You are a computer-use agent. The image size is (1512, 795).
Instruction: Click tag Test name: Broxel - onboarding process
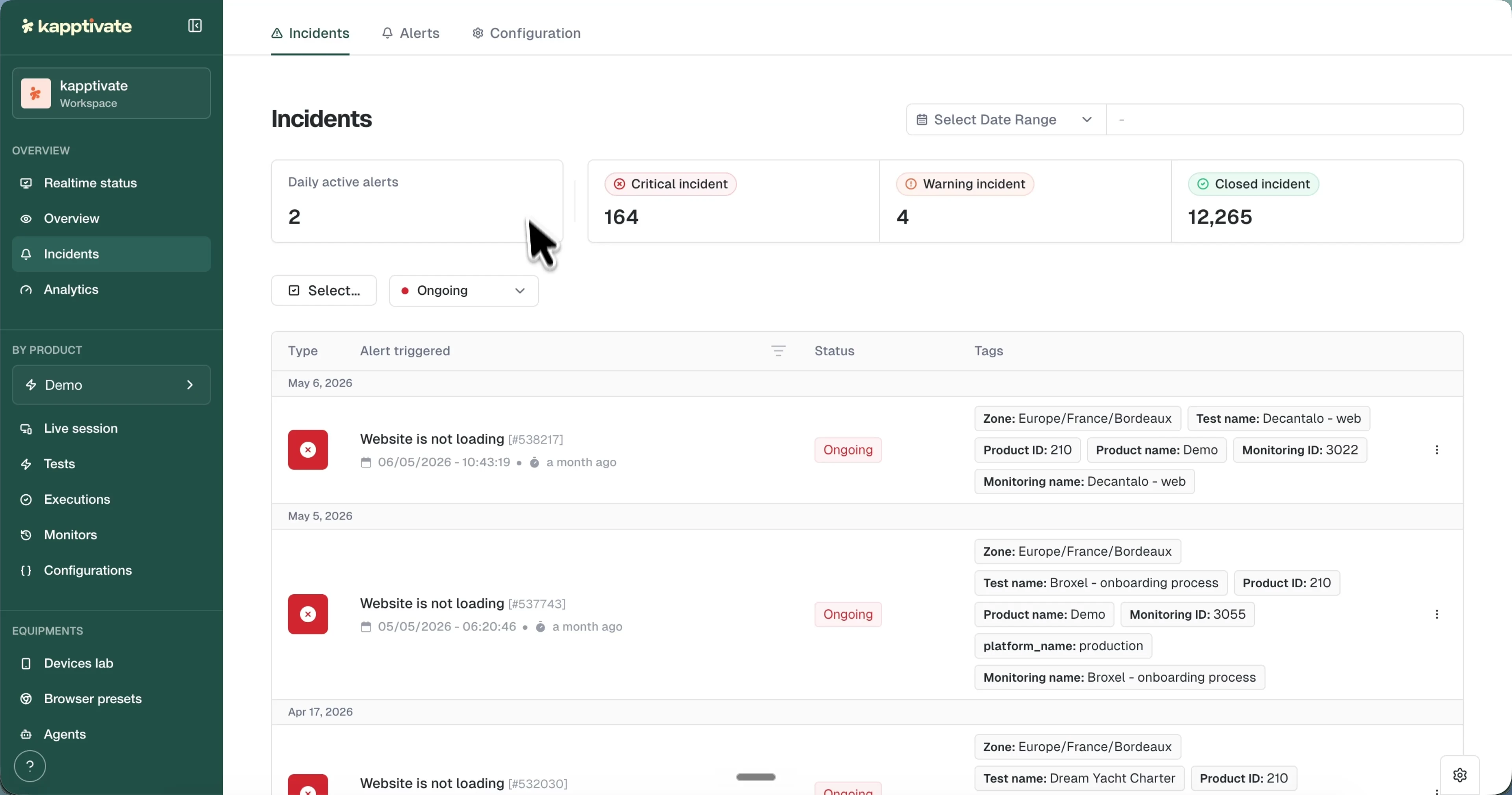[1101, 583]
